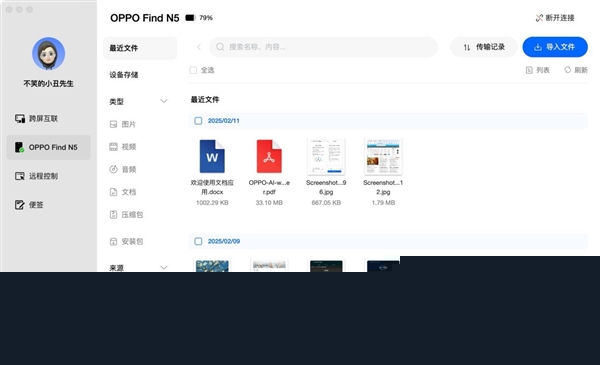Collapse the 来源 section chevron
The width and height of the screenshot is (600, 365).
point(163,267)
